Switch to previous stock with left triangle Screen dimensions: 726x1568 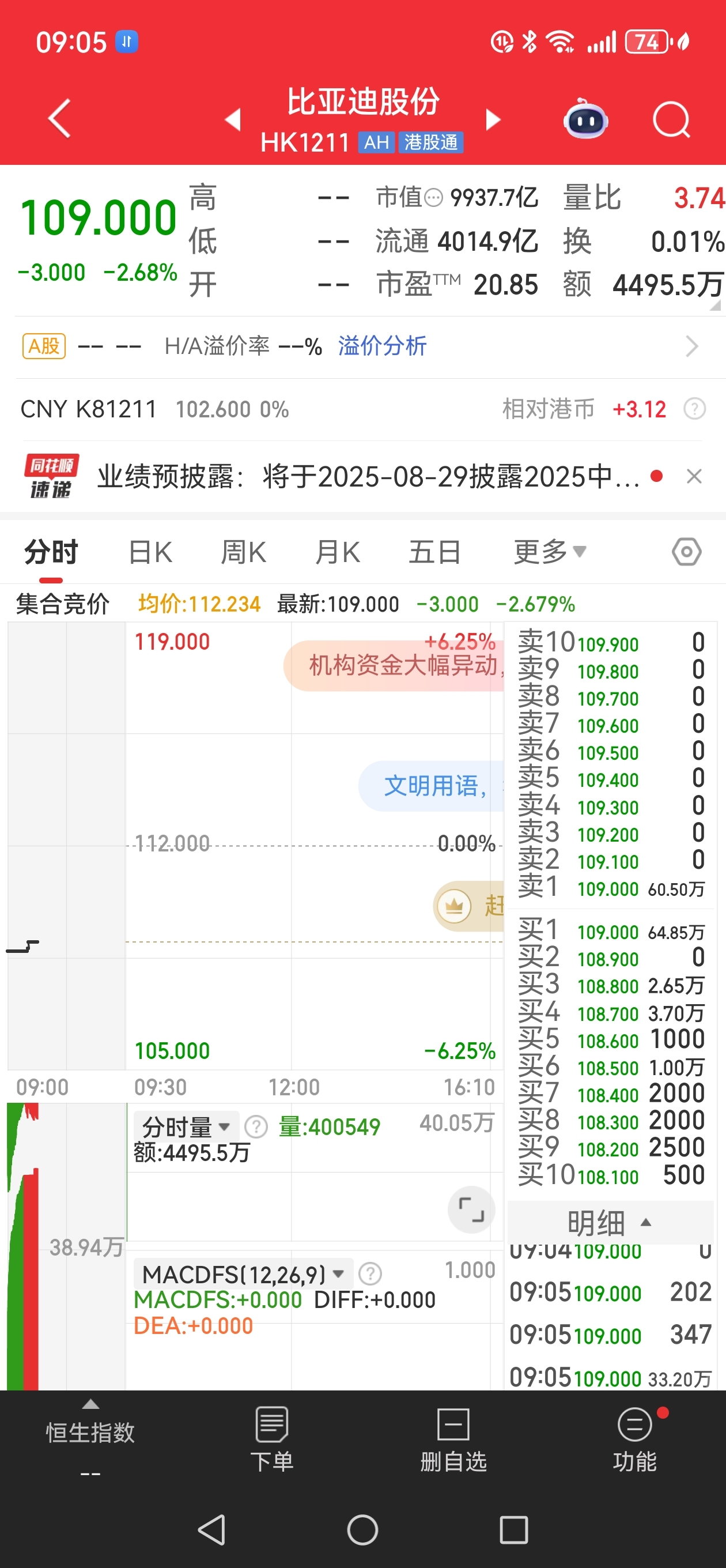tap(233, 119)
